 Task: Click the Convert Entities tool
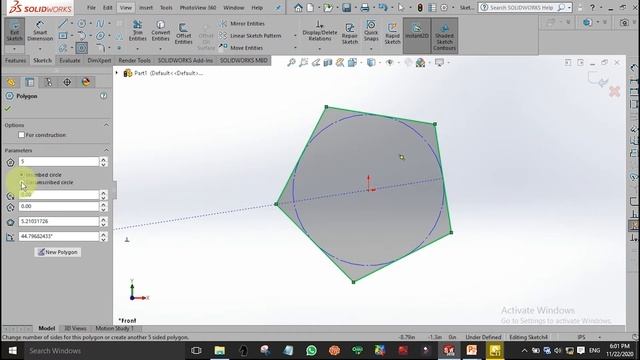[x=160, y=31]
